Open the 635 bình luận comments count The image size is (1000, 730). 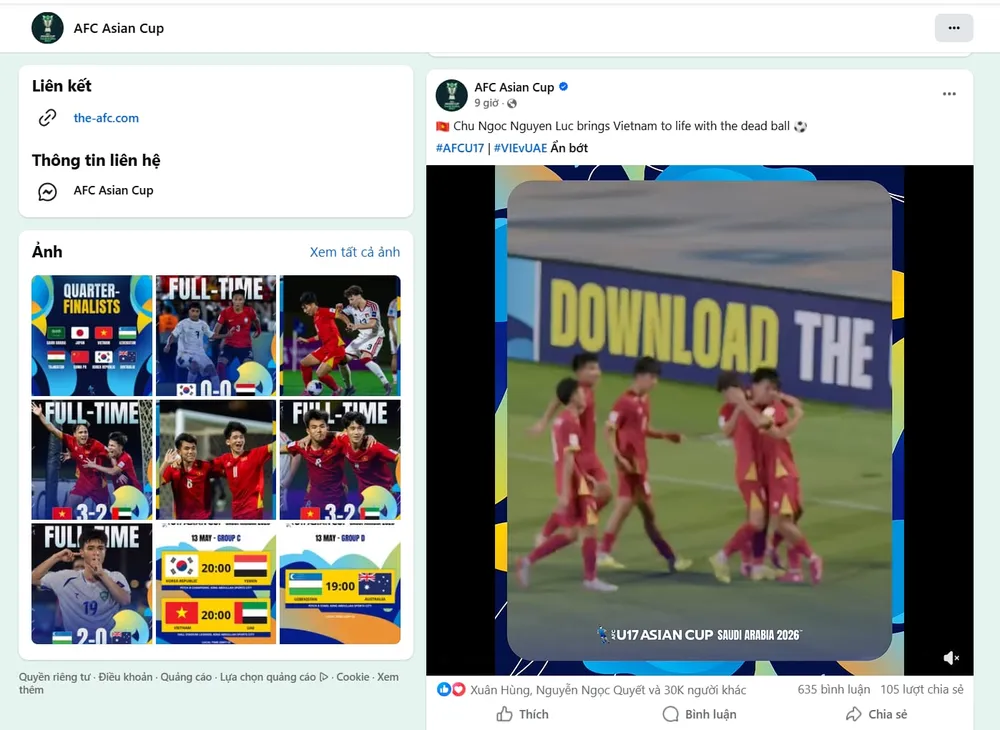834,689
